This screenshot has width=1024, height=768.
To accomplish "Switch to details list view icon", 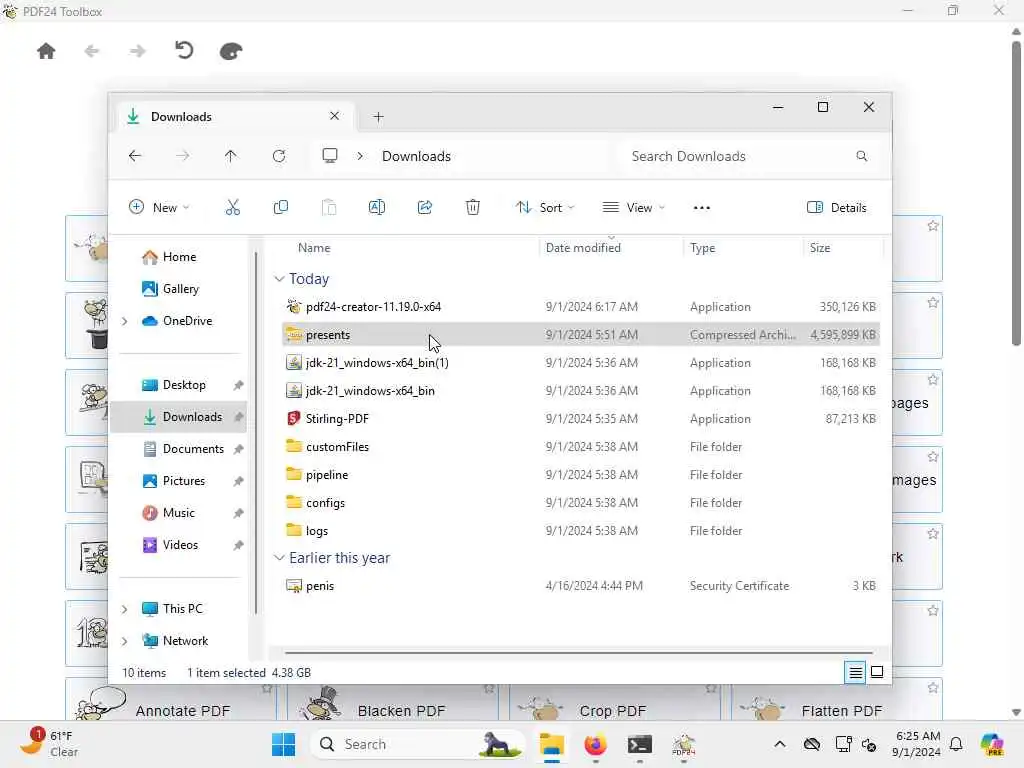I will point(855,672).
